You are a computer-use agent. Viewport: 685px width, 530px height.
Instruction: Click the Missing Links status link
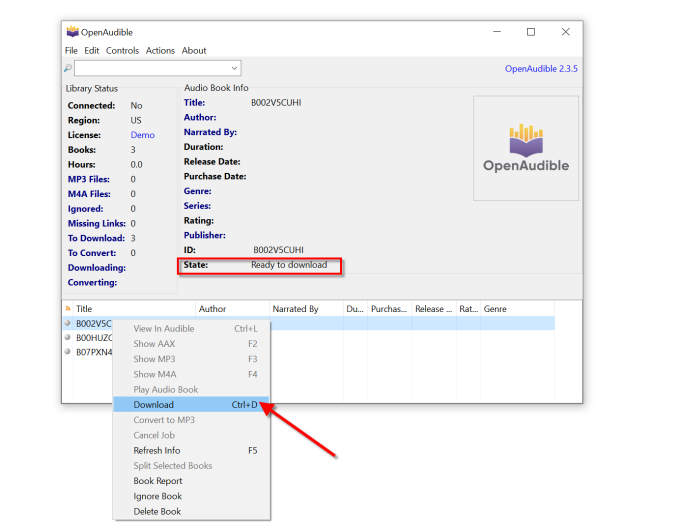(x=97, y=224)
